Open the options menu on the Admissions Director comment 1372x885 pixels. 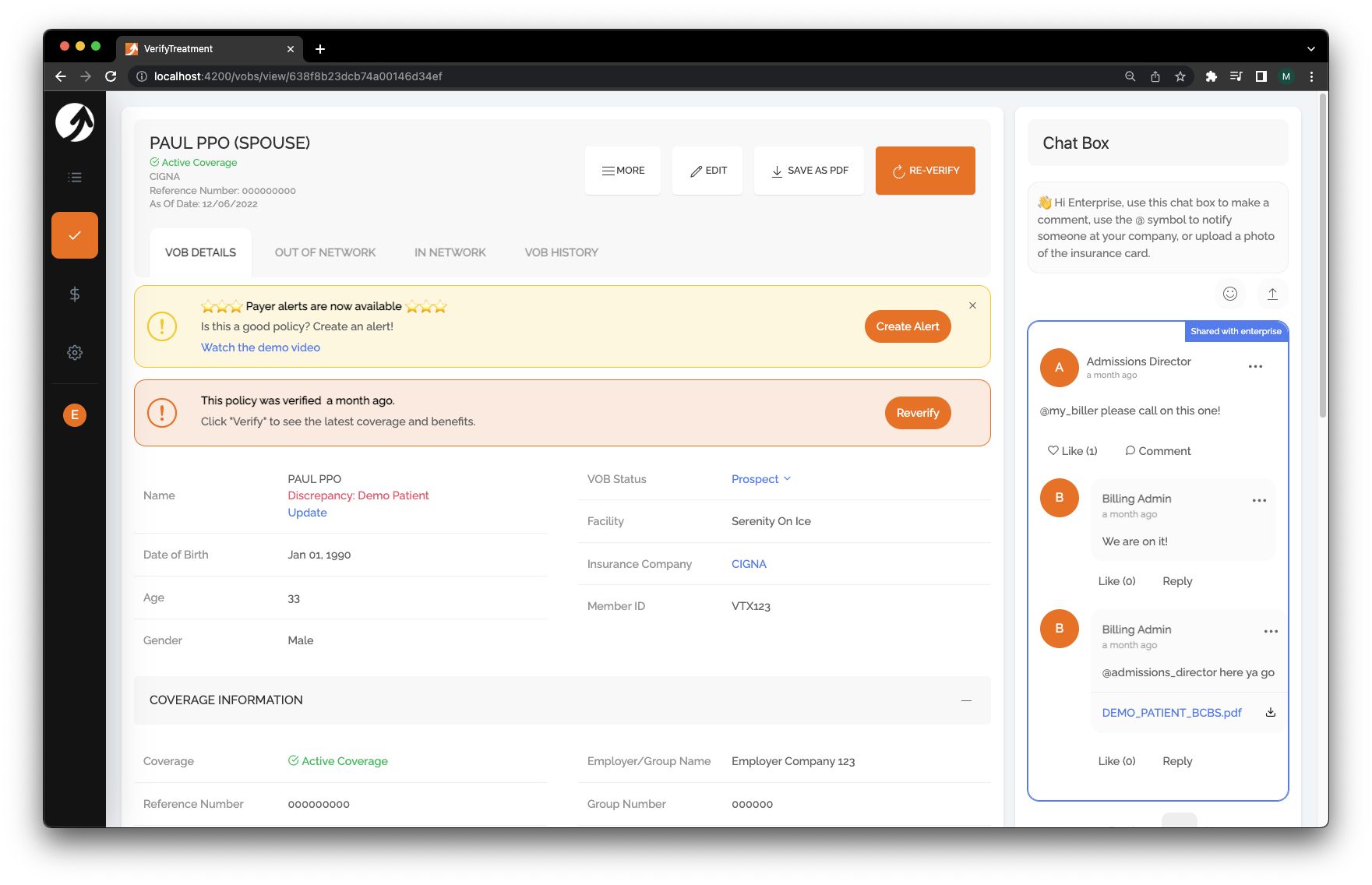(x=1255, y=366)
